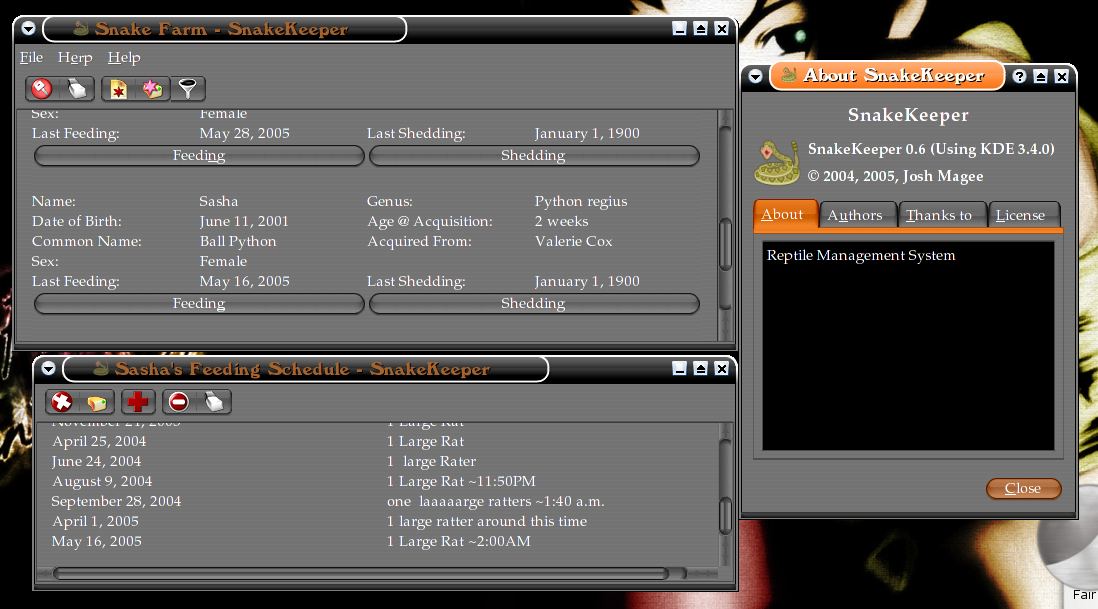1098x609 pixels.
Task: Click the red star document icon
Action: (118, 89)
